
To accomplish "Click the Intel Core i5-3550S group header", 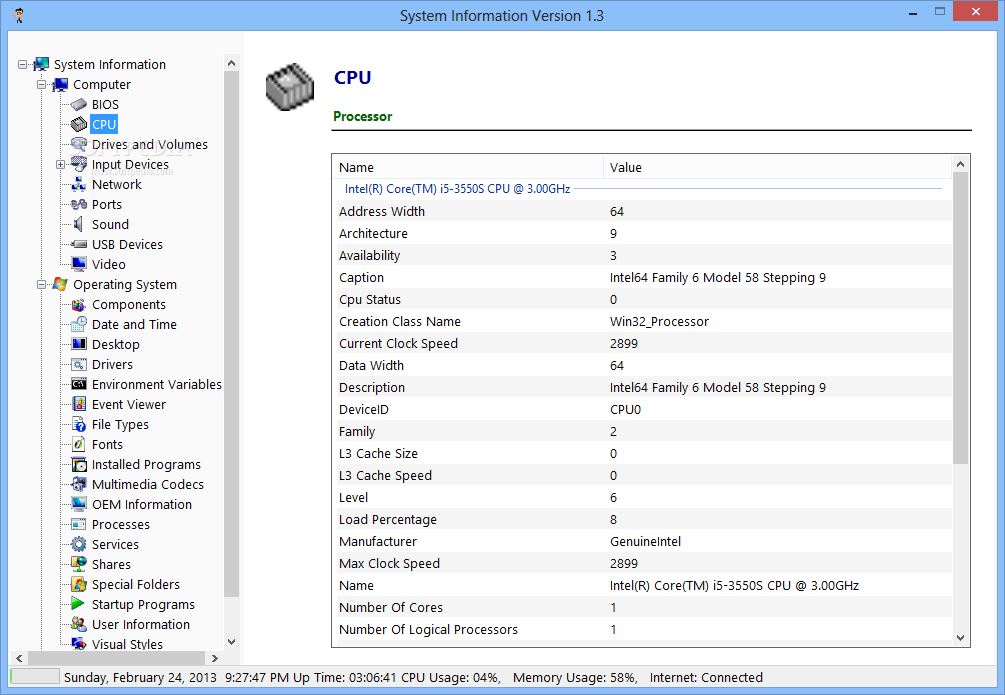I will coord(458,189).
